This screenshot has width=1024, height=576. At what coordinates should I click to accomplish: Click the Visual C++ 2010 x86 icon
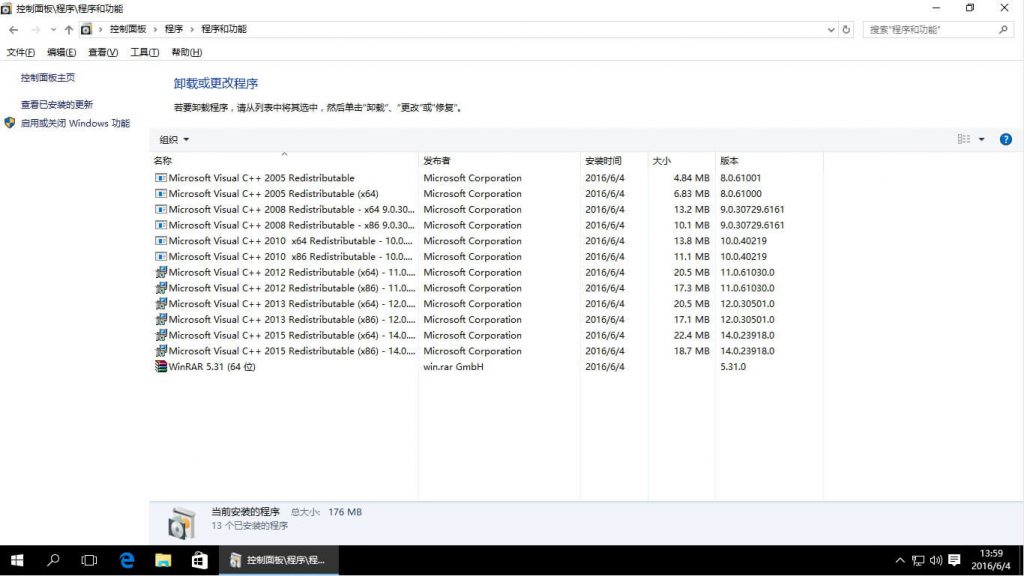tap(161, 256)
